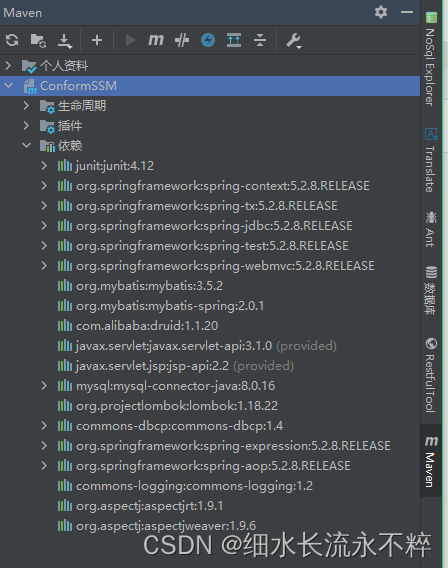Select javax.servlet-api:3.1.0 provided dependency
The image size is (448, 568).
tap(206, 346)
